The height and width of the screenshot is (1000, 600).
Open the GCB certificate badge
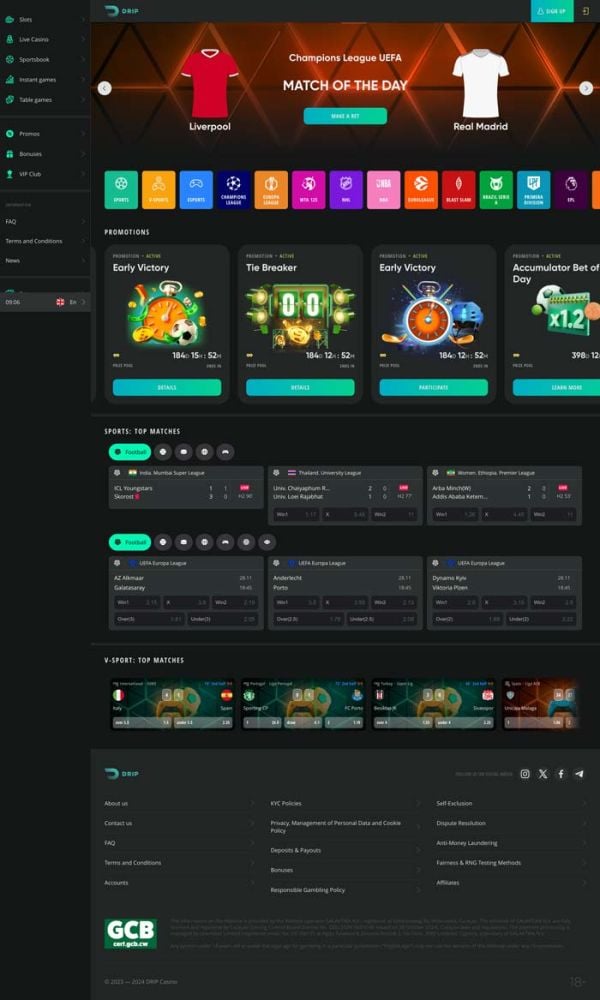[131, 934]
